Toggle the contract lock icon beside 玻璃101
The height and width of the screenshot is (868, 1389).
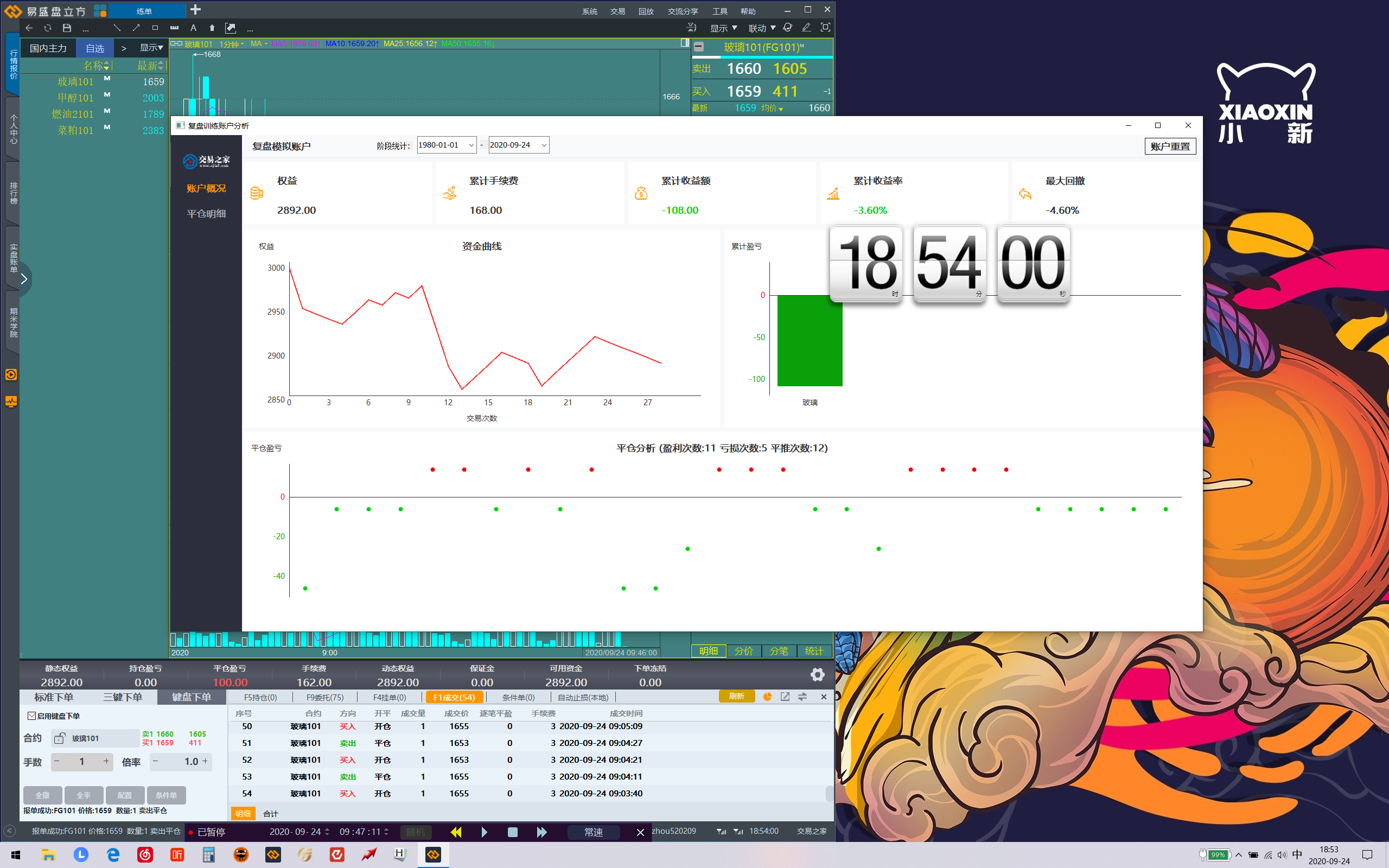(x=60, y=738)
